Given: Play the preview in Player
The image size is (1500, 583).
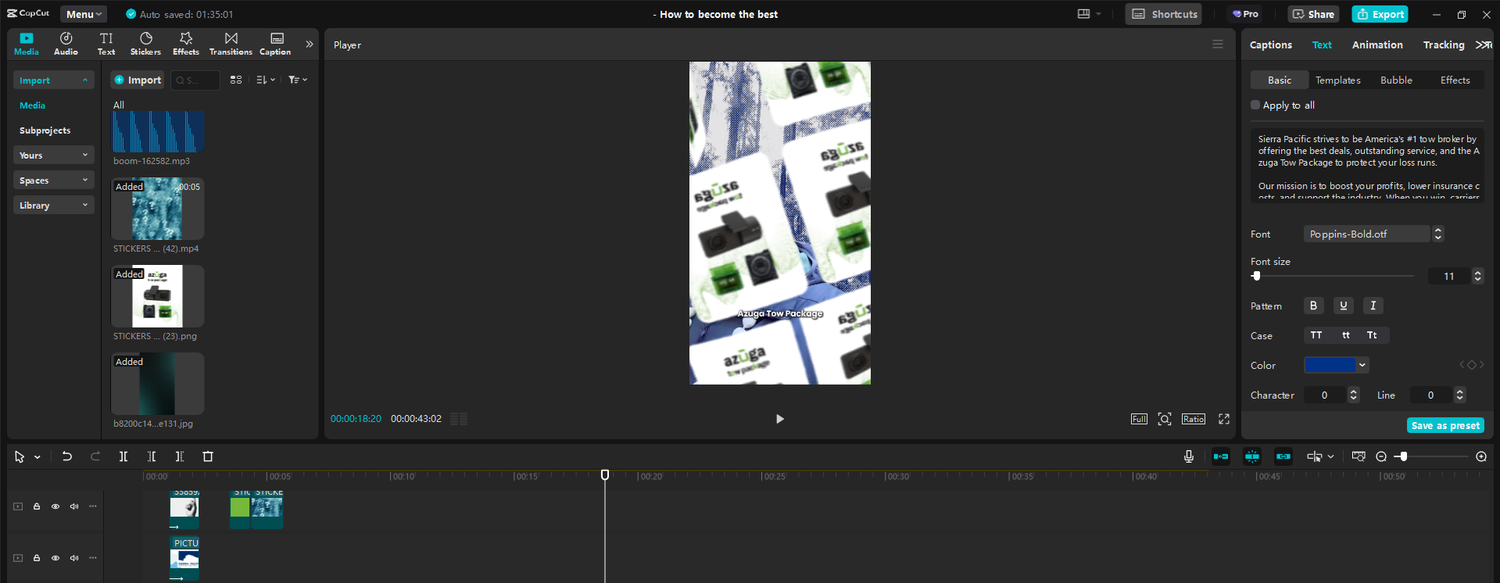Looking at the screenshot, I should pos(780,419).
